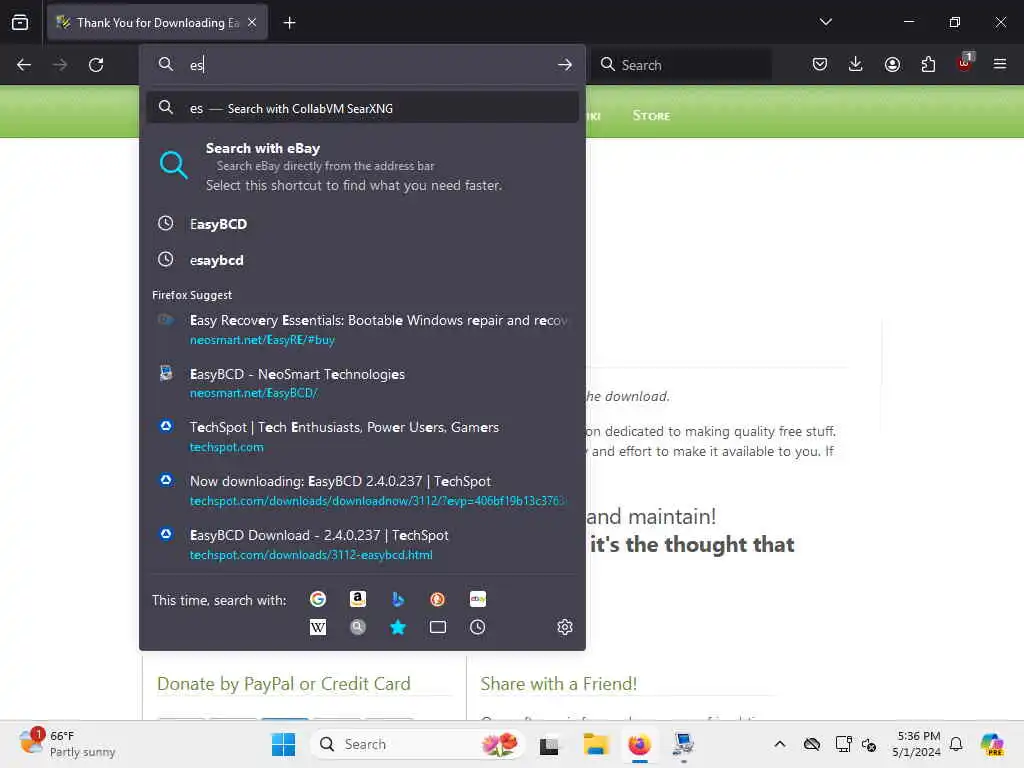This screenshot has height=768, width=1024.
Task: Open Easy Recovery Essentials suggestion
Action: coord(362,329)
